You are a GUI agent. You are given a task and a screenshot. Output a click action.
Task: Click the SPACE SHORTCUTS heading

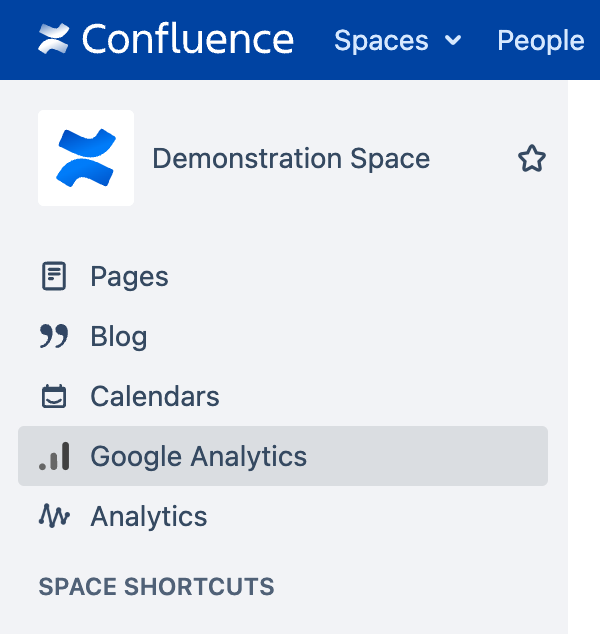pos(156,586)
